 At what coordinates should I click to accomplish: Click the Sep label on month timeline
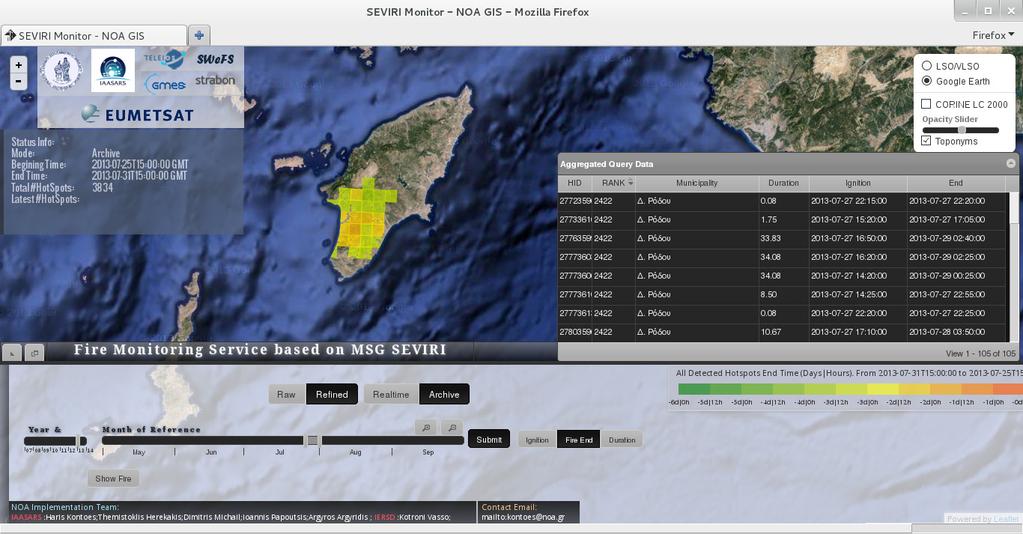pos(428,452)
